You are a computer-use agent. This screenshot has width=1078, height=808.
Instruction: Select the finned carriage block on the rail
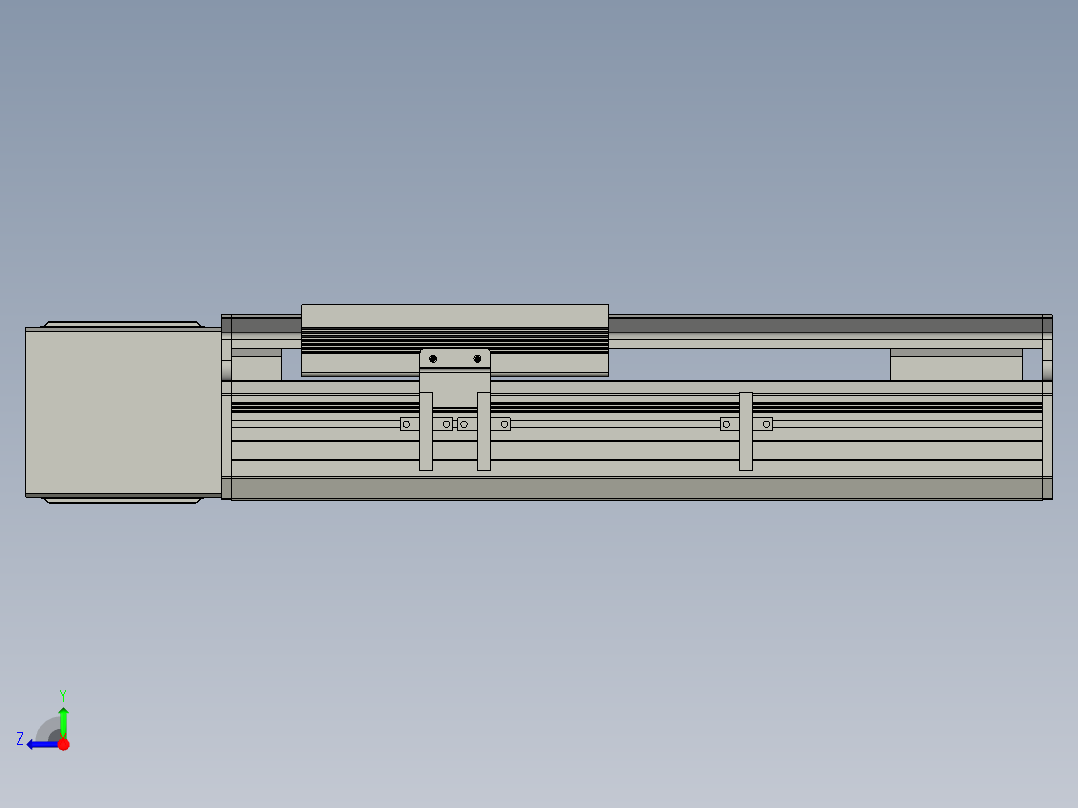(455, 333)
